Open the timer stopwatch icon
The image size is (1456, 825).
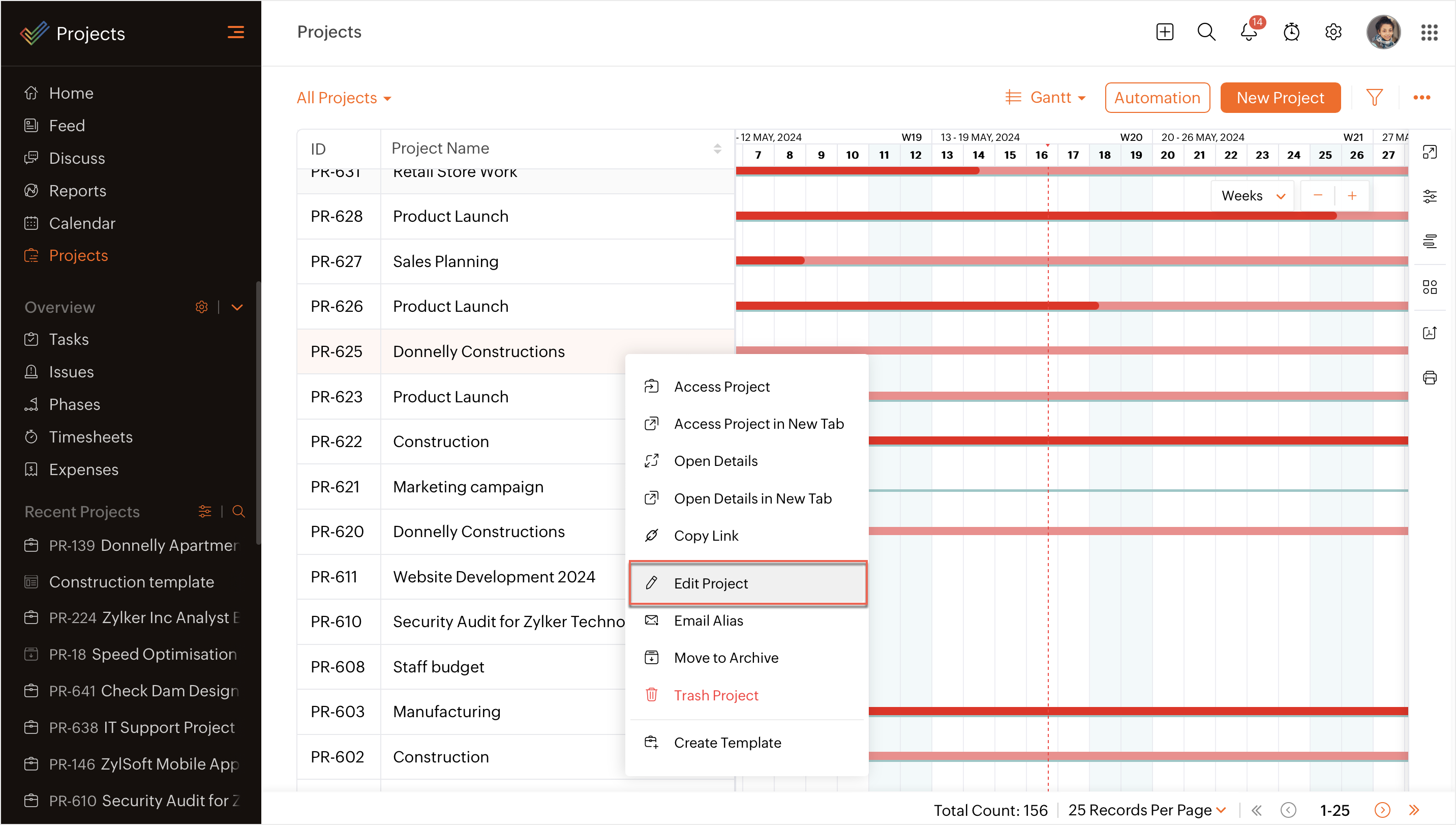click(x=1291, y=32)
